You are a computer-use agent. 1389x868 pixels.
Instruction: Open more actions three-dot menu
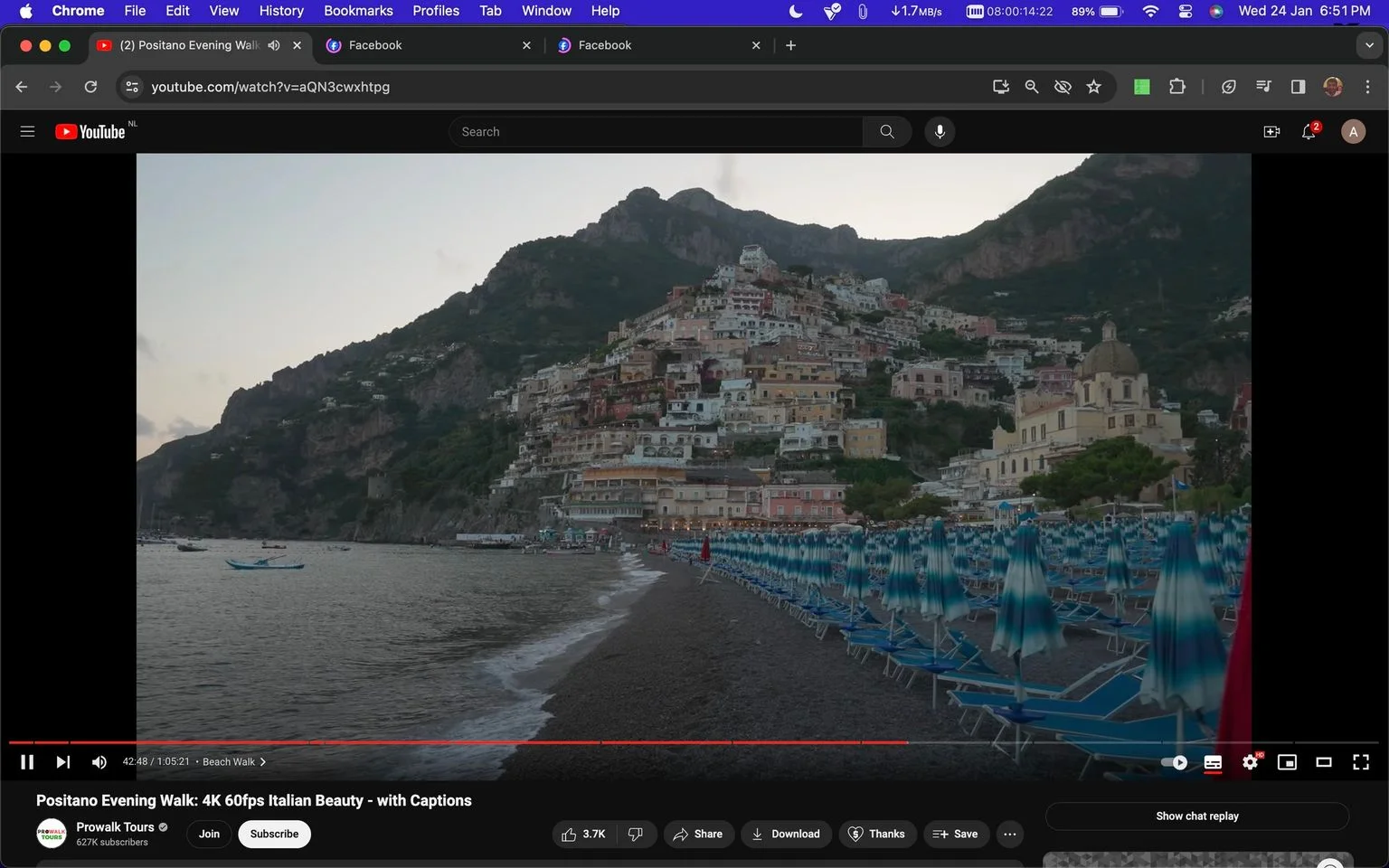click(x=1010, y=835)
